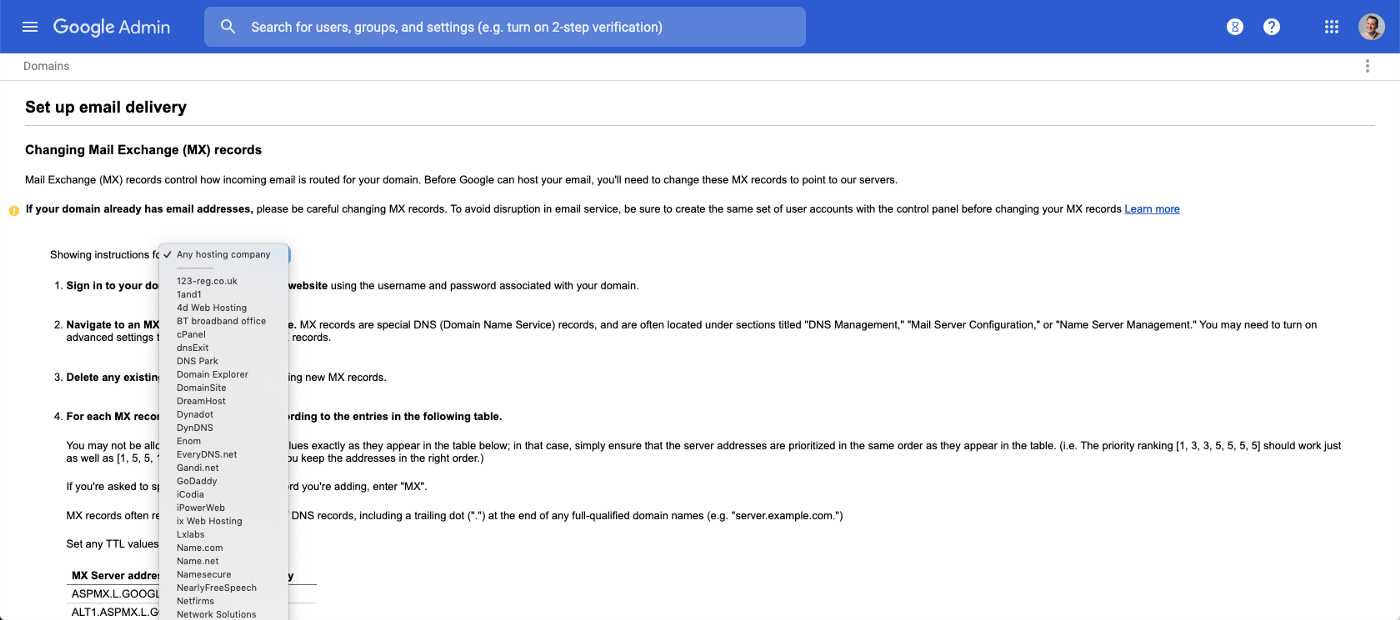Open the account profile avatar
The image size is (1400, 620).
point(1371,27)
